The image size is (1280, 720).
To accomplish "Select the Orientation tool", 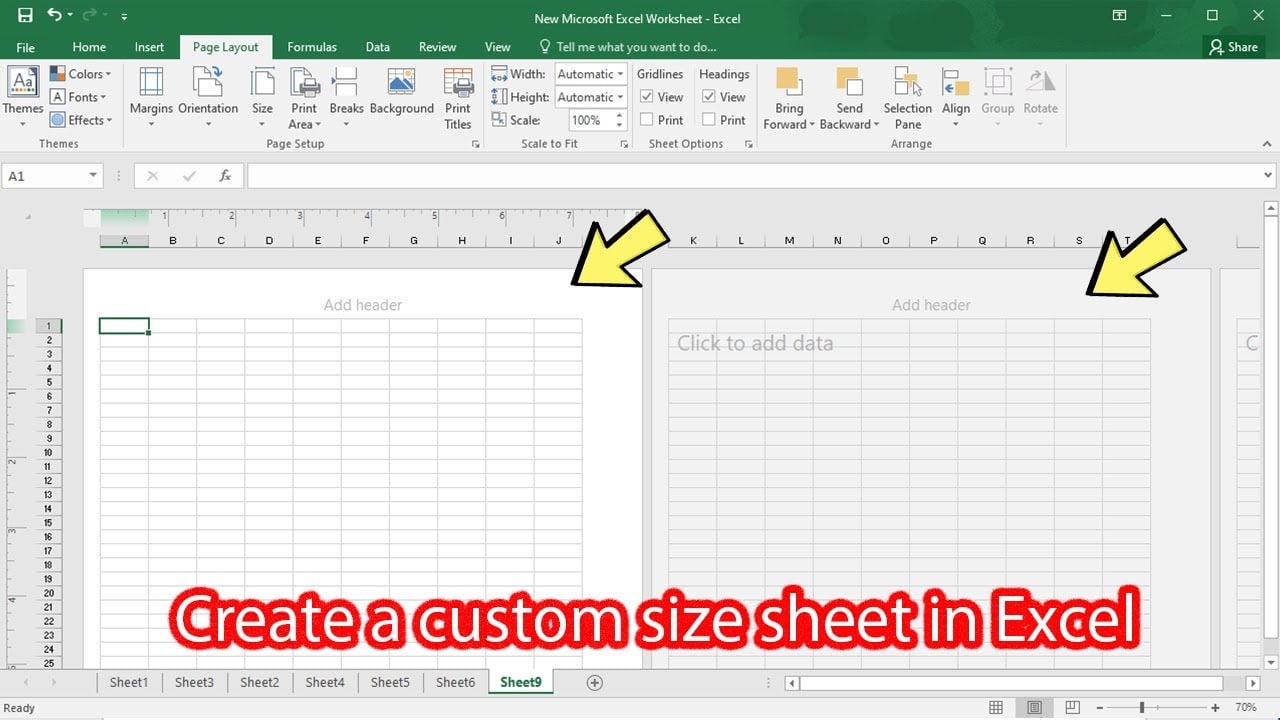I will (x=207, y=97).
